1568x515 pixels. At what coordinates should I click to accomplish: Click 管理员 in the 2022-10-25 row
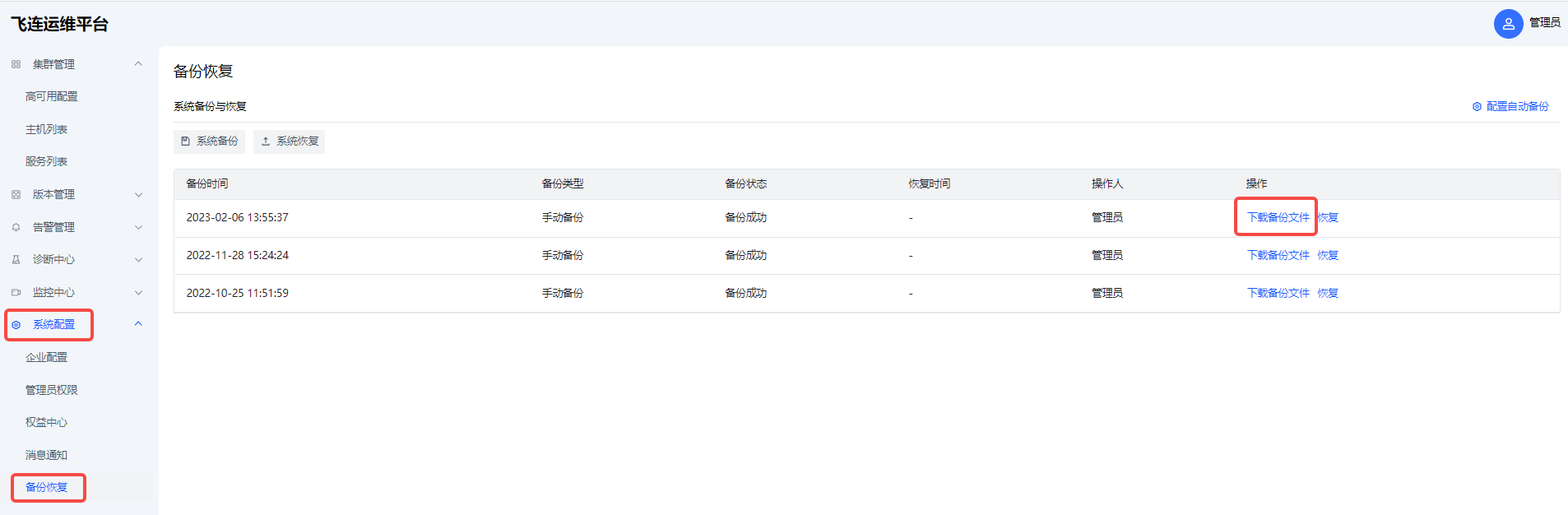click(1107, 294)
